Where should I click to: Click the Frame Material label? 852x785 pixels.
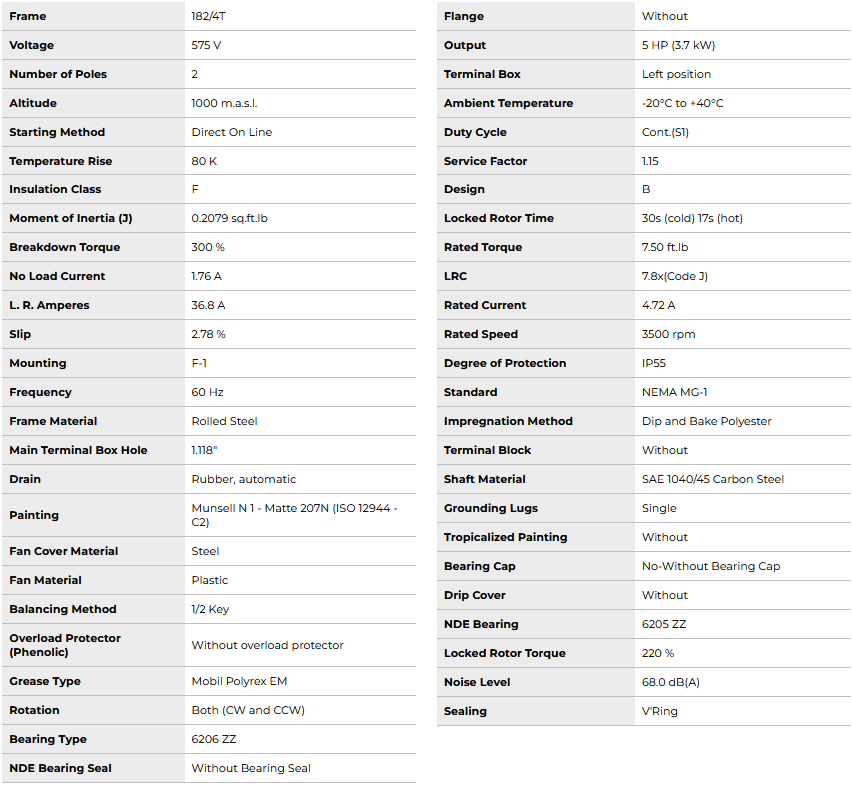[x=53, y=421]
